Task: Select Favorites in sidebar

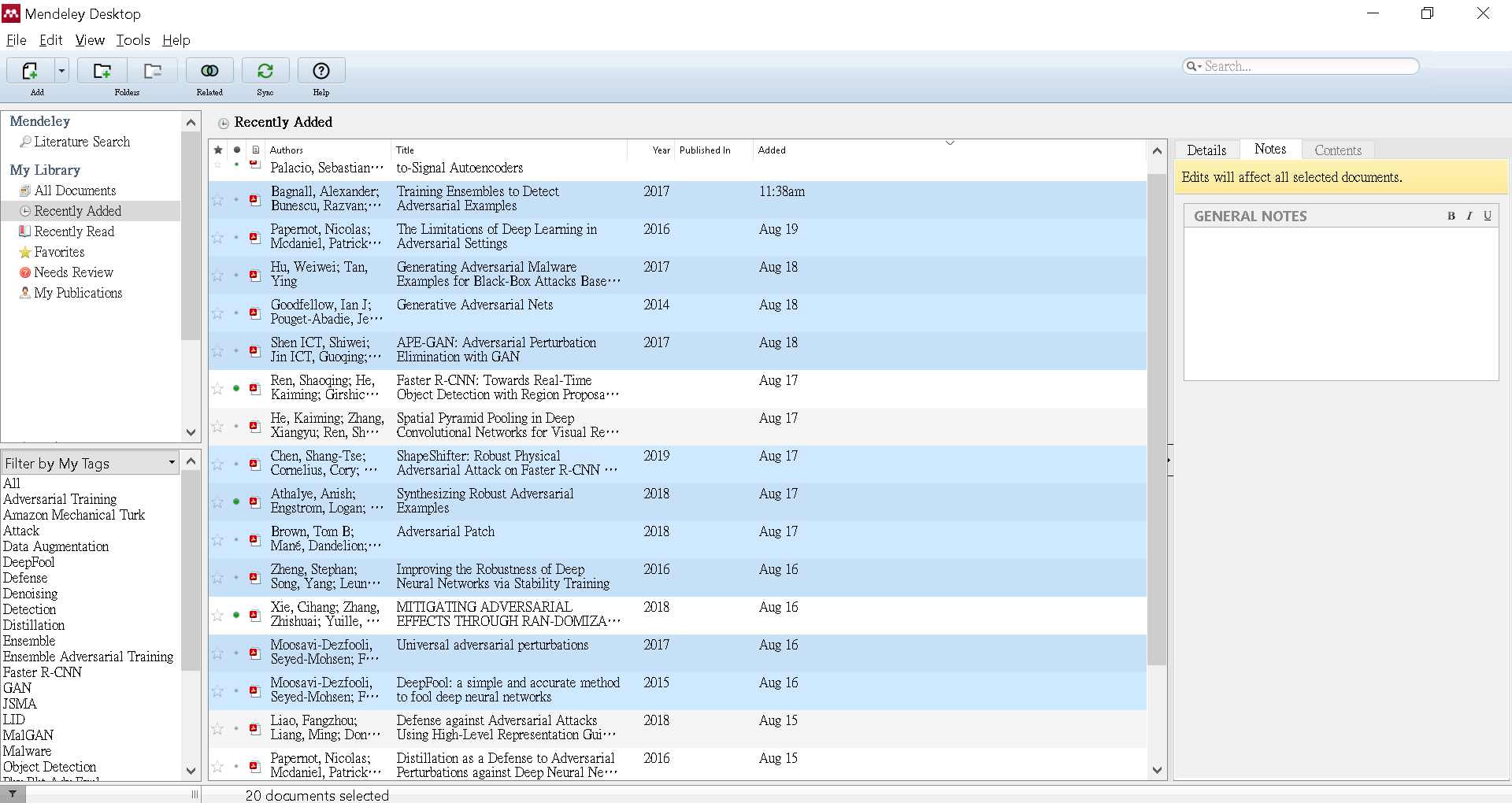Action: tap(59, 252)
